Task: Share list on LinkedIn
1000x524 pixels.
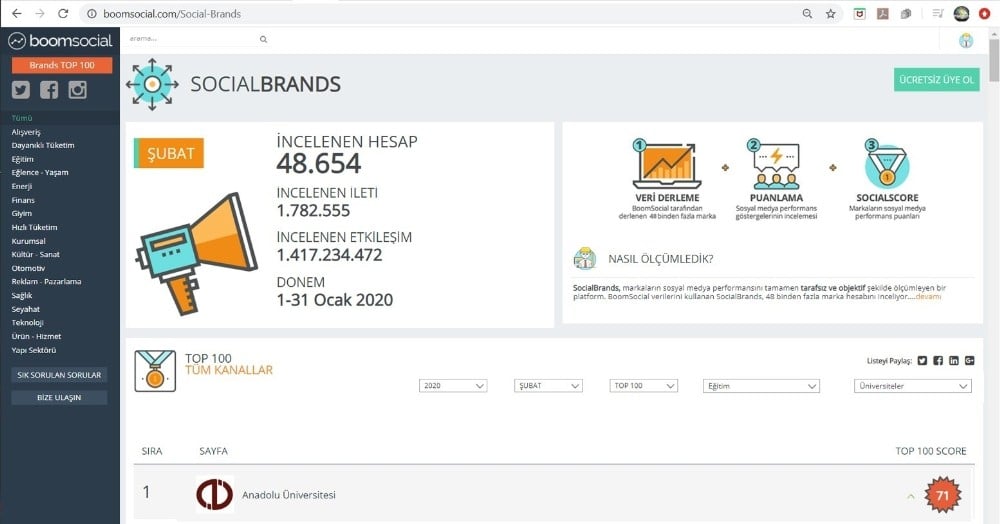Action: click(954, 361)
